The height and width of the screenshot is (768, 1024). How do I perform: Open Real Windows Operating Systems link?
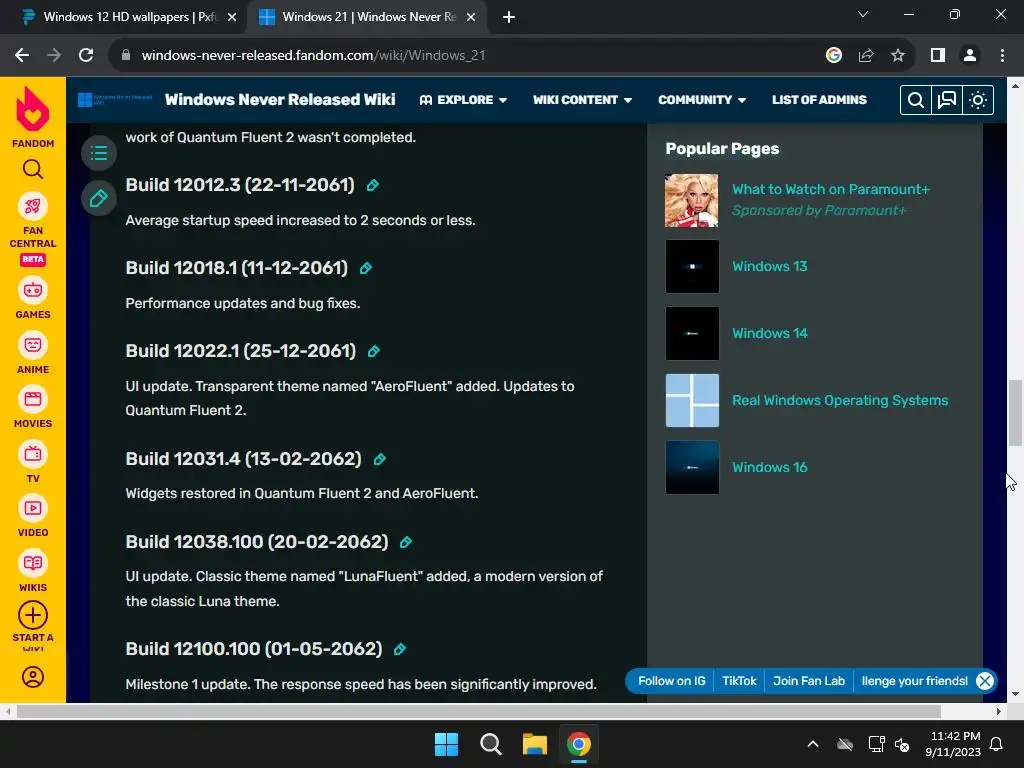point(840,400)
